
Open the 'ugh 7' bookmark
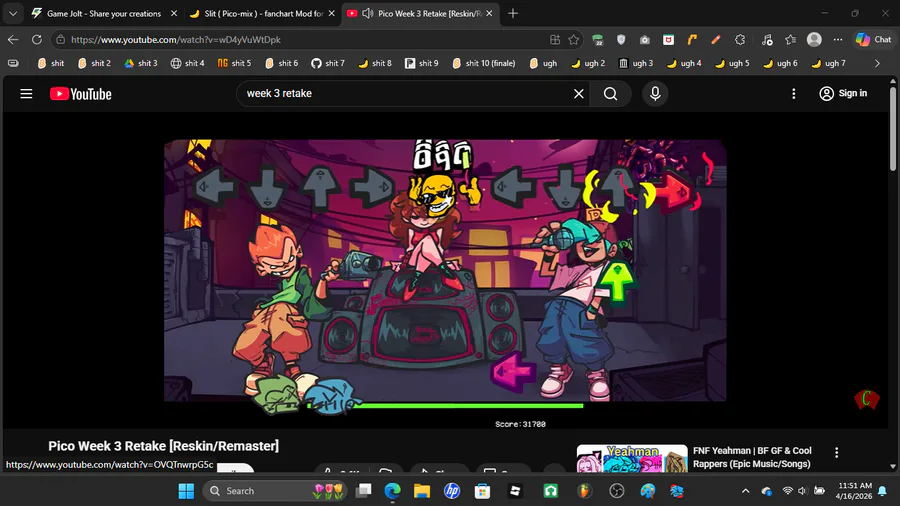pos(828,63)
